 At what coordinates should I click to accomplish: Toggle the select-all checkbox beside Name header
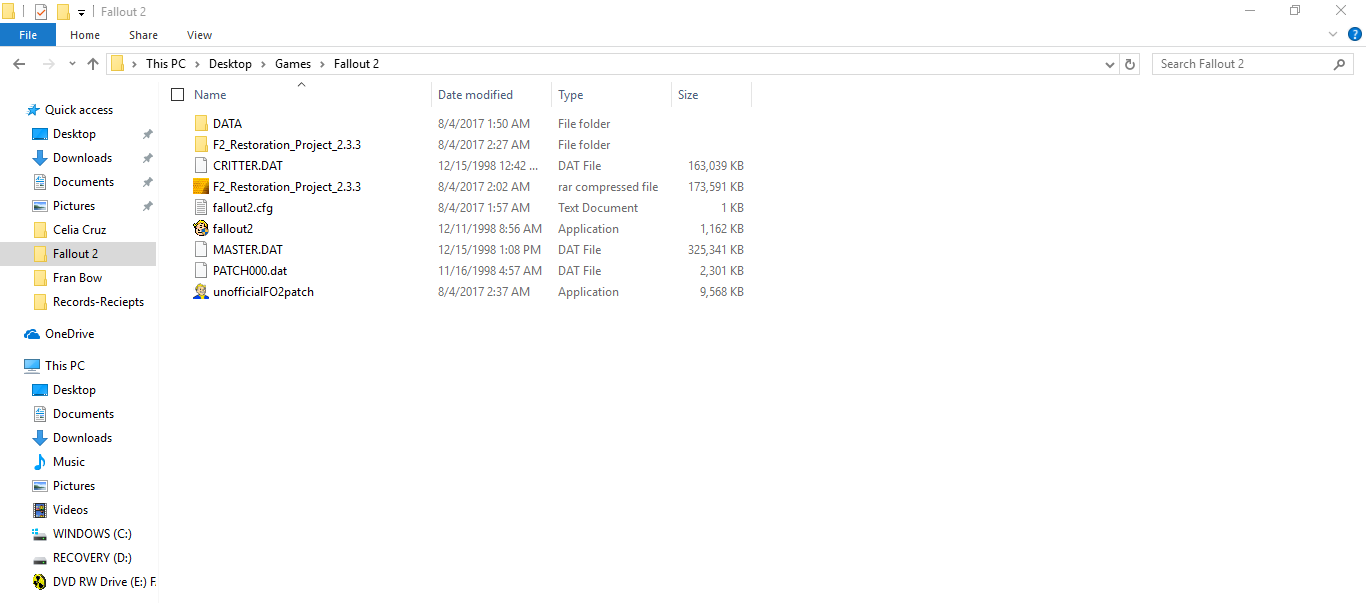pos(178,95)
